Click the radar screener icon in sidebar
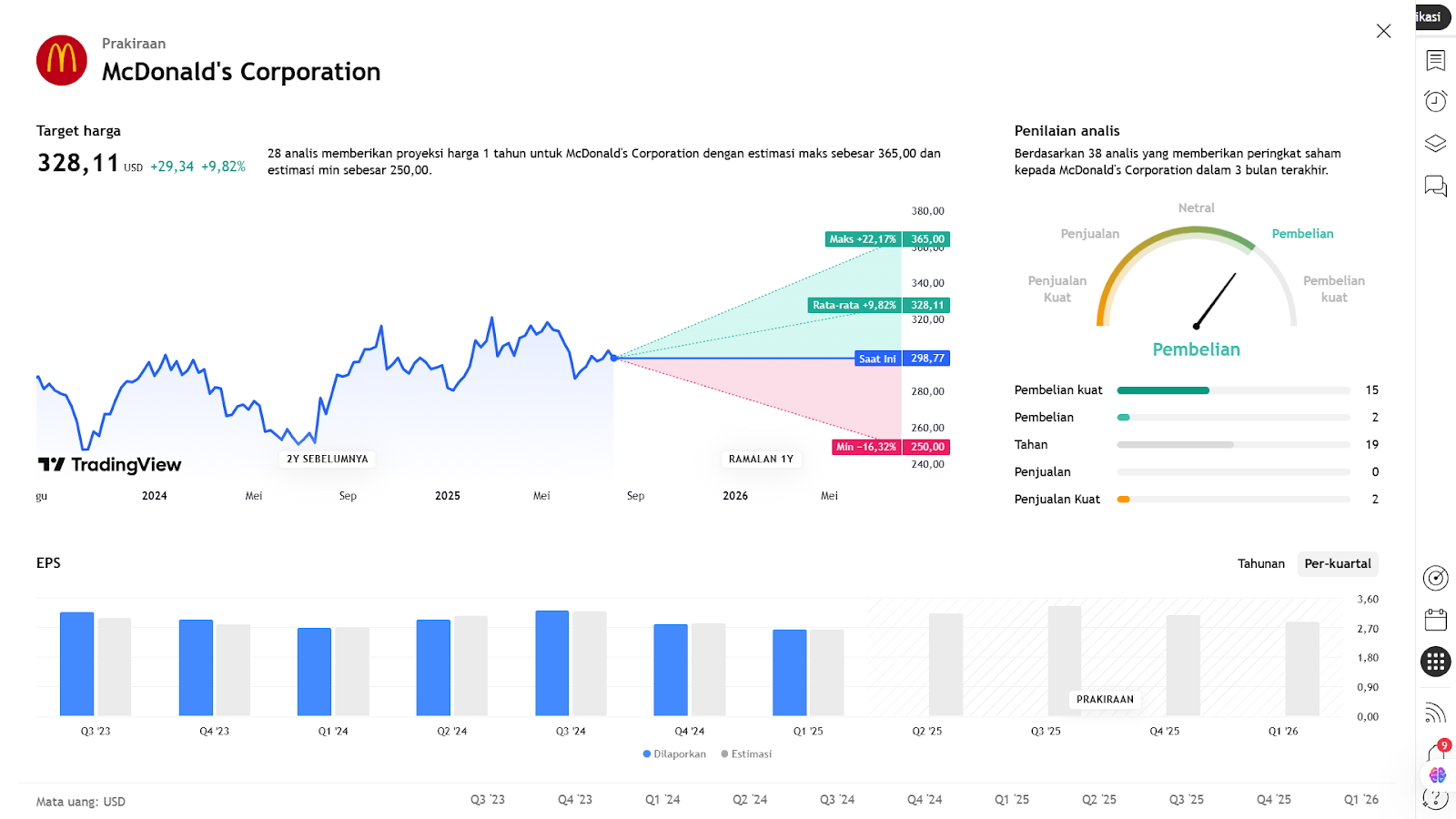Screen dimensions: 1456x819 click(x=1435, y=578)
